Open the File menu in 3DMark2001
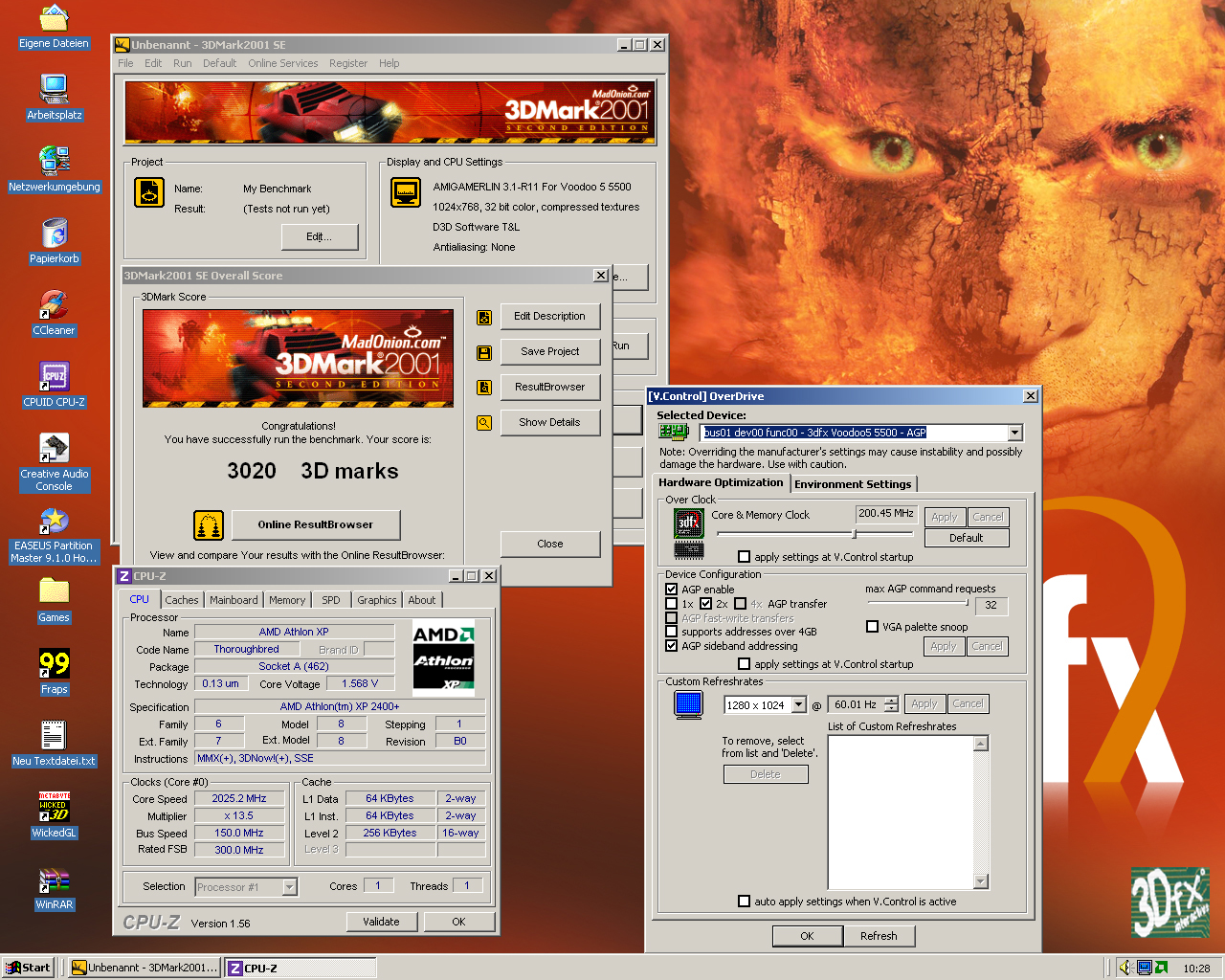This screenshot has height=980, width=1225. [x=125, y=63]
